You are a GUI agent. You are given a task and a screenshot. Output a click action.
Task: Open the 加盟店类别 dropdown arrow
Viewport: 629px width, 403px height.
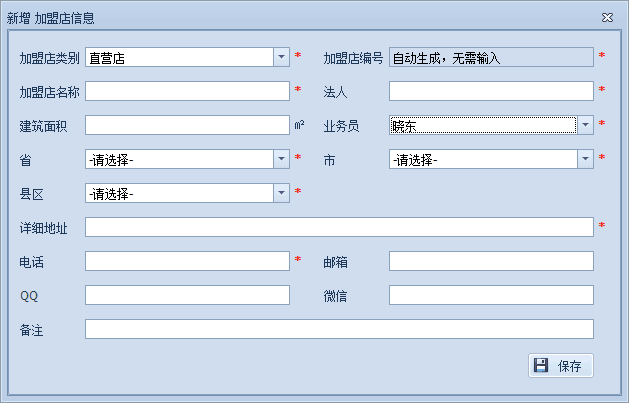pyautogui.click(x=281, y=57)
